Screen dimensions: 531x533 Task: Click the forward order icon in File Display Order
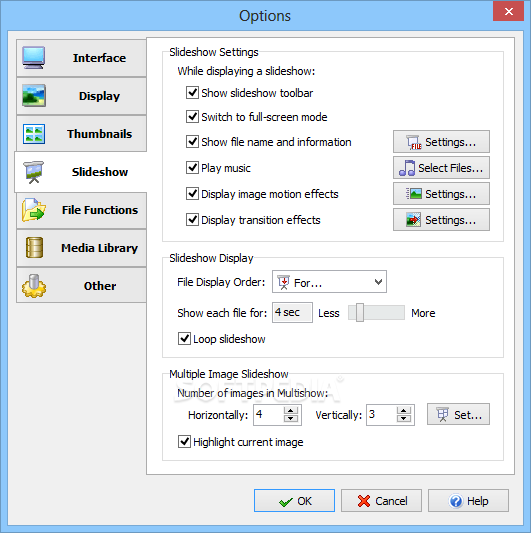tap(284, 282)
